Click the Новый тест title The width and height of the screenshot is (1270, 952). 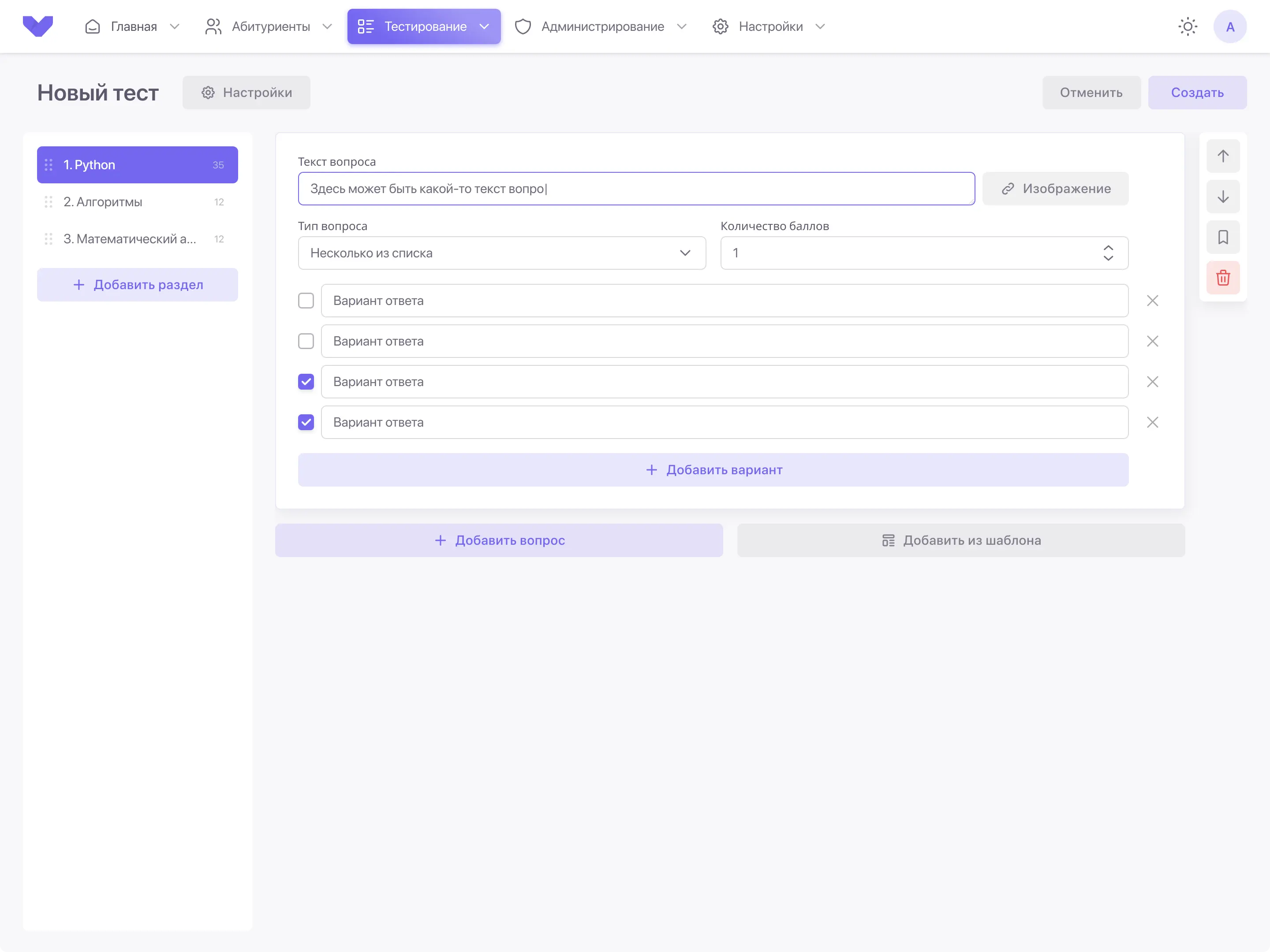[x=97, y=93]
